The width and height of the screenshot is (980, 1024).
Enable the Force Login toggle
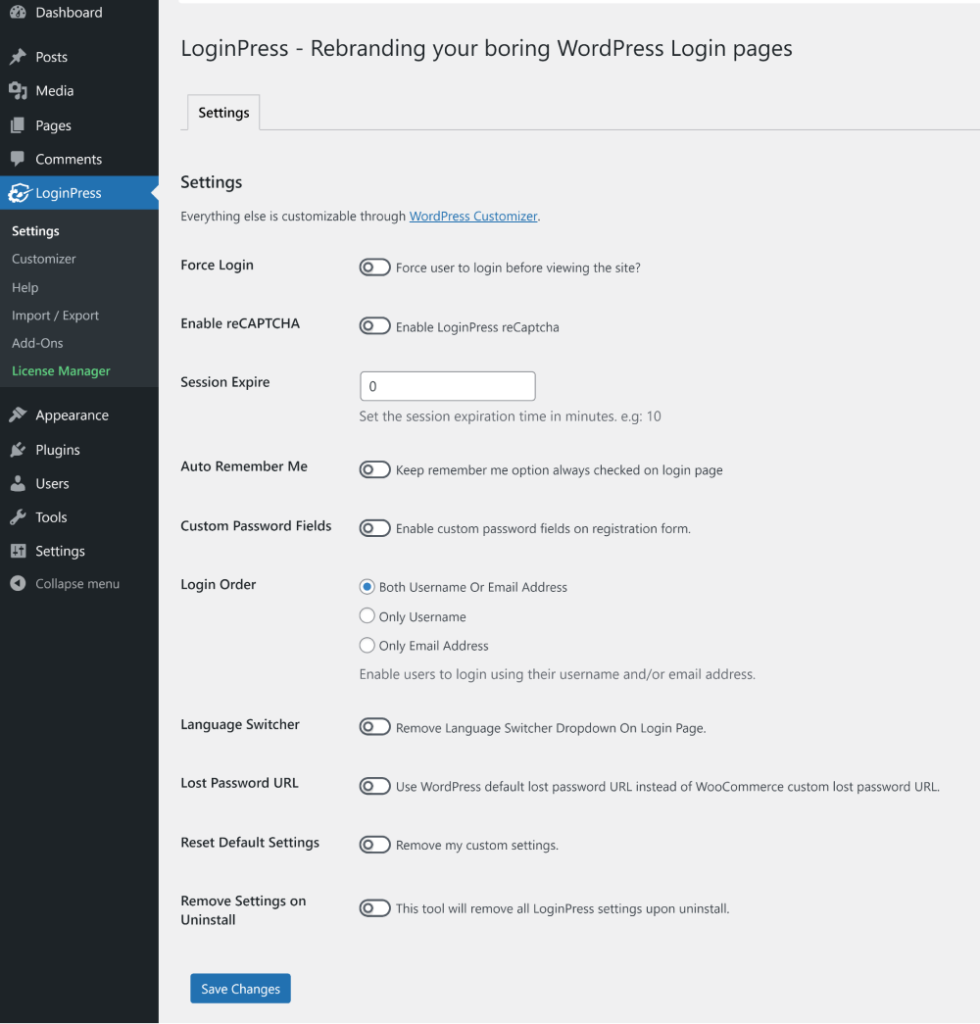(x=375, y=267)
